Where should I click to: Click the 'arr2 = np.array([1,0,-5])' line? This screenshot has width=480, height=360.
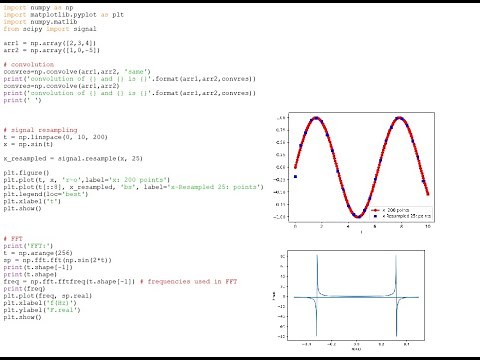[52, 50]
